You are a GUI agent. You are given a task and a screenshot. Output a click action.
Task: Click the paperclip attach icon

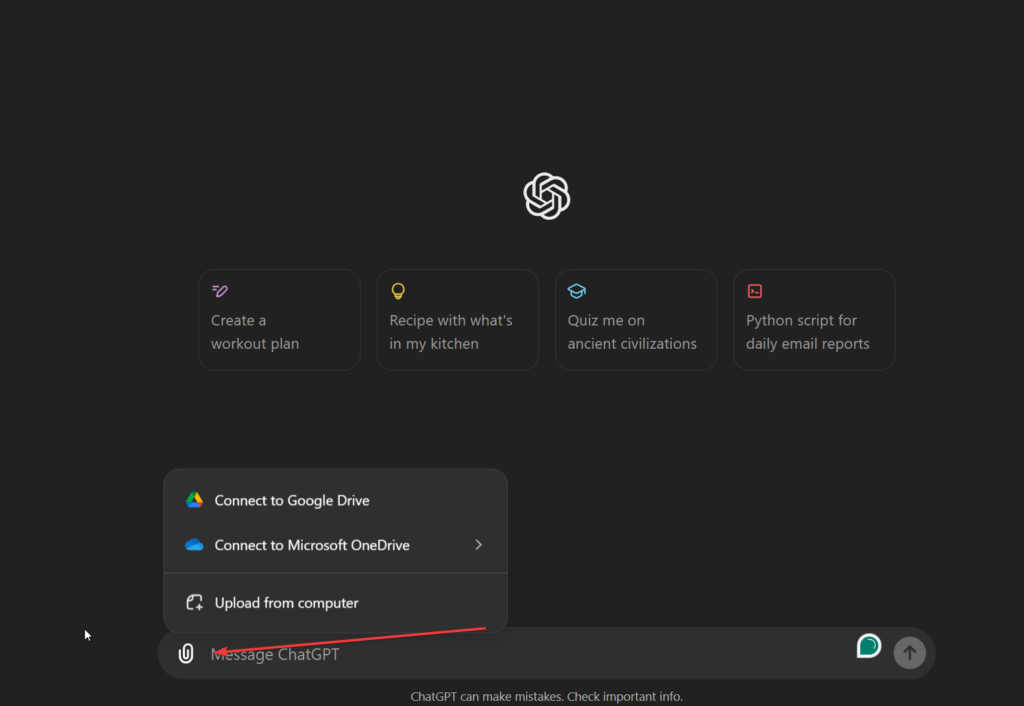[186, 653]
